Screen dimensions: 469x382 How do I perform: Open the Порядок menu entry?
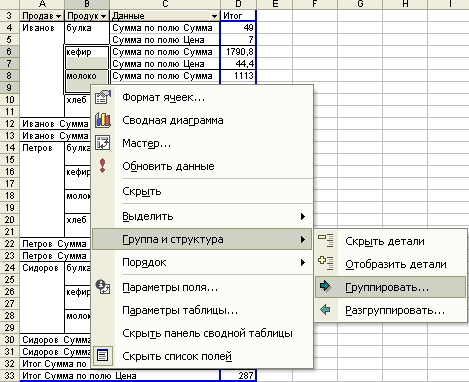coord(202,262)
